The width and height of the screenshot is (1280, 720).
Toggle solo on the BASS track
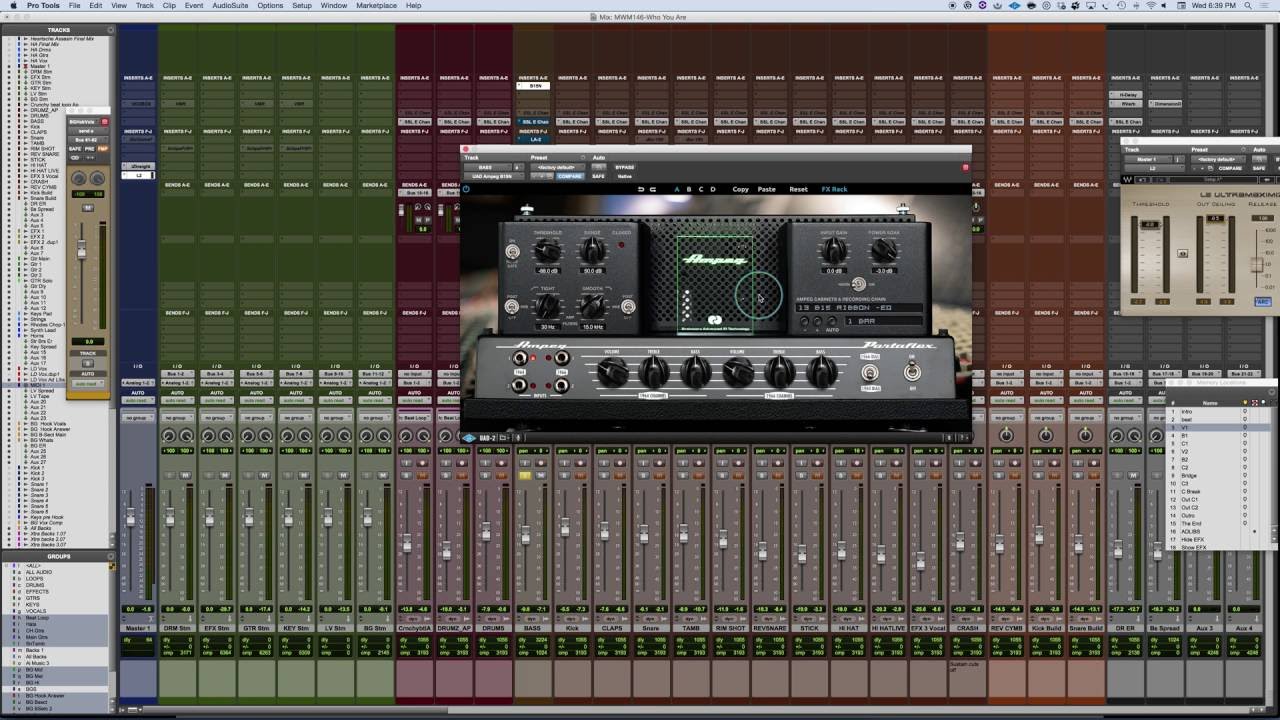(524, 475)
